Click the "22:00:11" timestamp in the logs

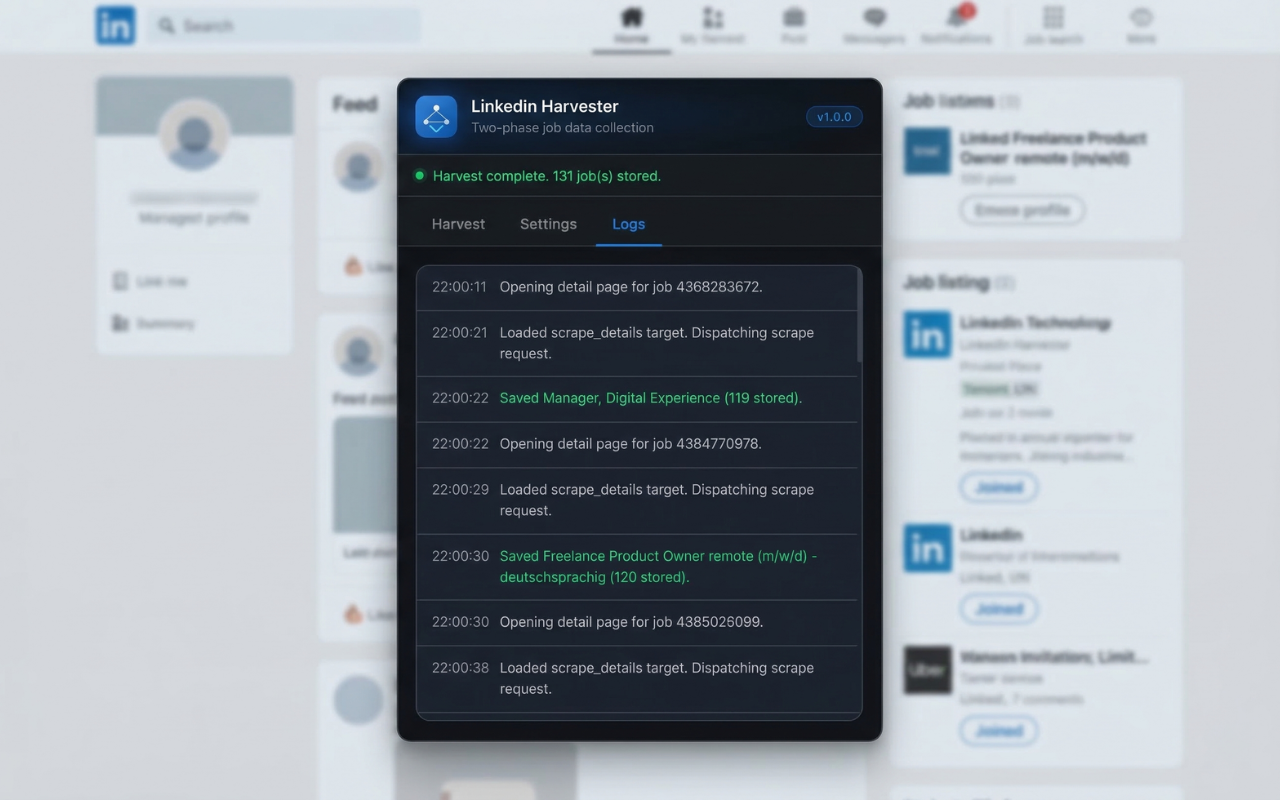click(459, 287)
